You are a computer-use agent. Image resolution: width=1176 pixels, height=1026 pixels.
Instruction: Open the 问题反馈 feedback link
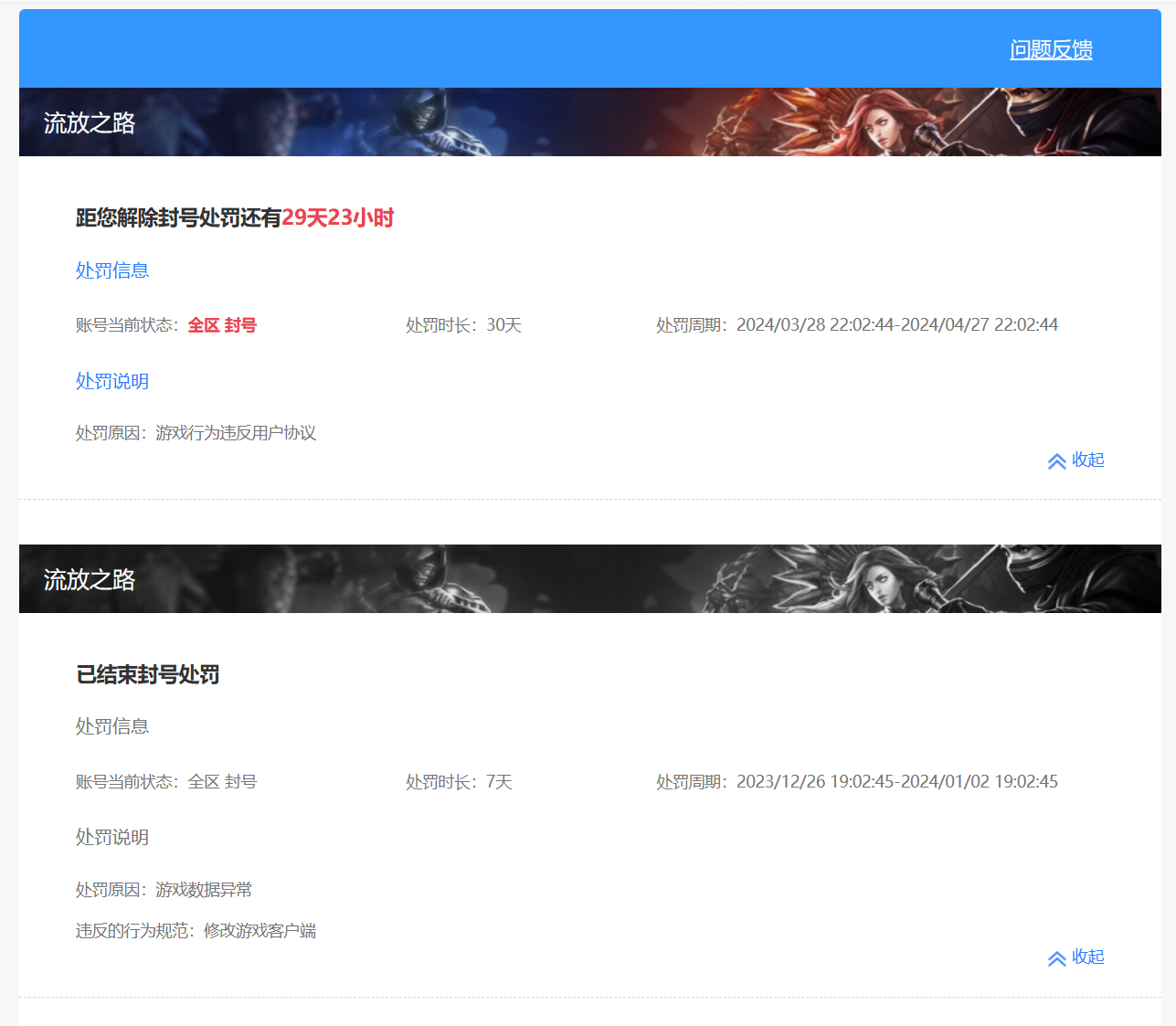coord(1051,49)
